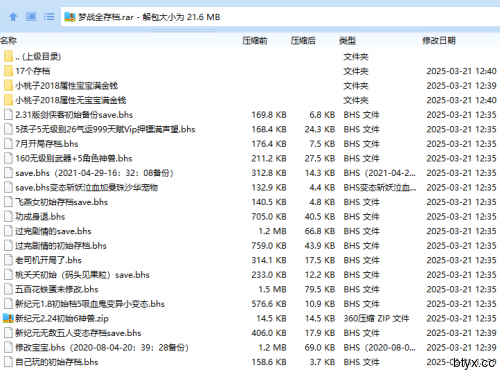The height and width of the screenshot is (372, 500).
Task: Click the folder icon of 17个存档
Action: (8, 71)
